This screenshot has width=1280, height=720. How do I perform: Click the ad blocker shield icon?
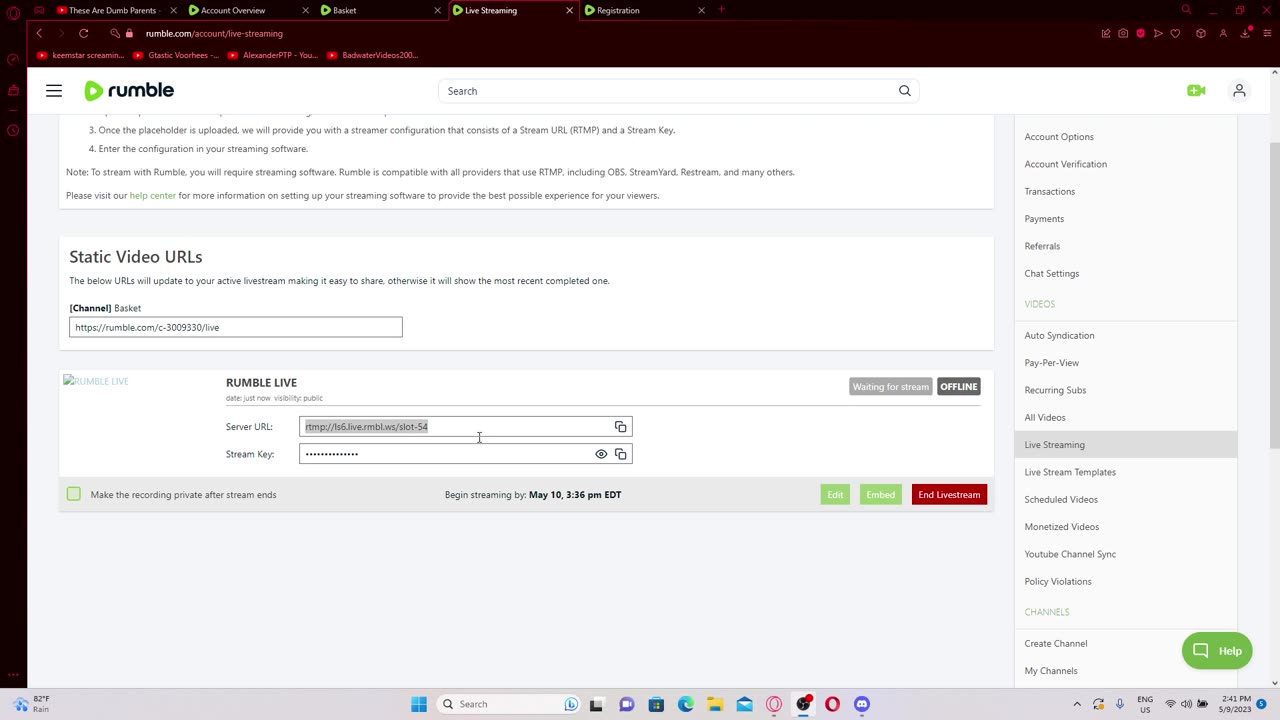tap(1141, 33)
